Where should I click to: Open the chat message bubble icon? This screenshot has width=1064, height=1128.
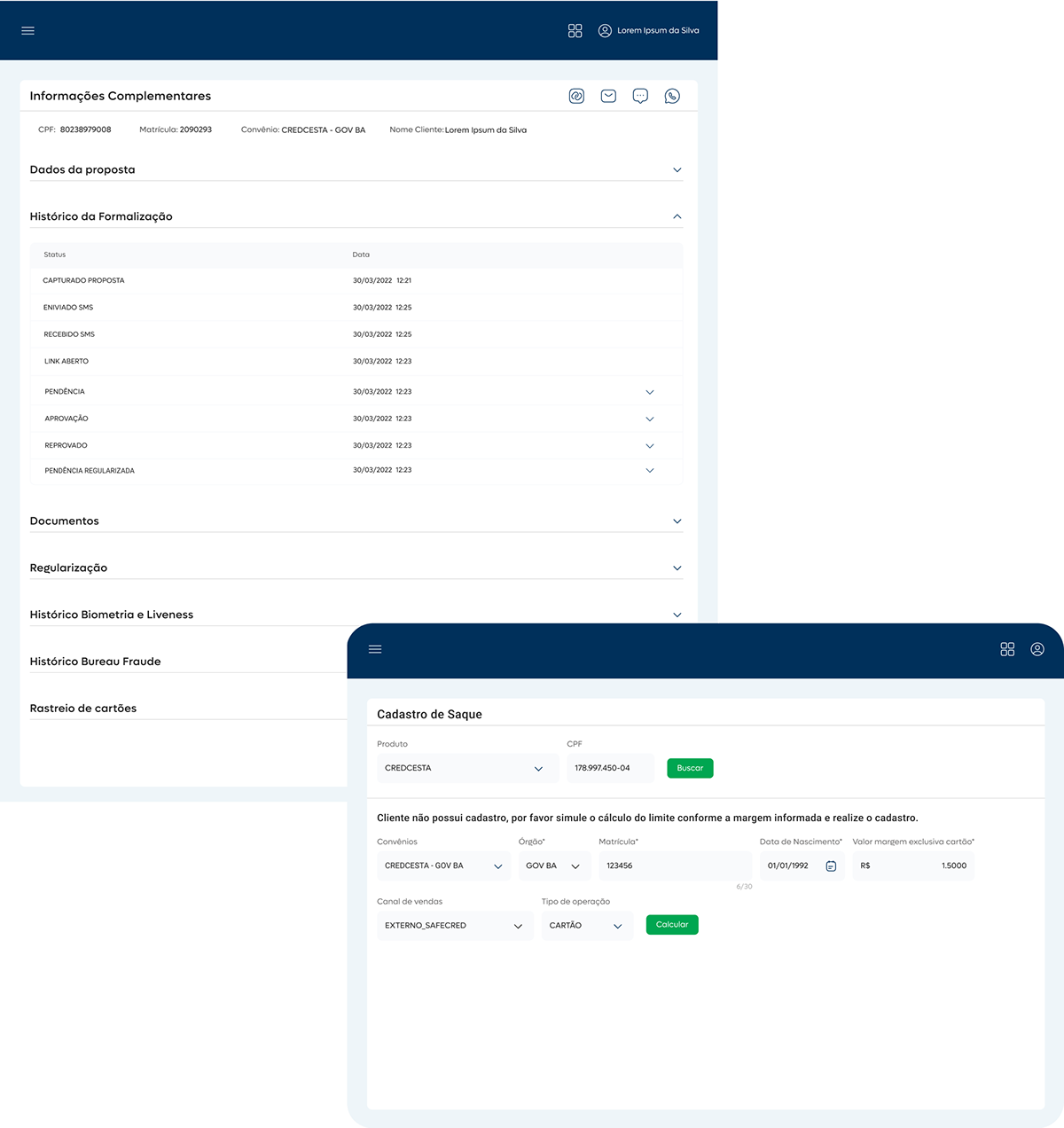coord(640,96)
